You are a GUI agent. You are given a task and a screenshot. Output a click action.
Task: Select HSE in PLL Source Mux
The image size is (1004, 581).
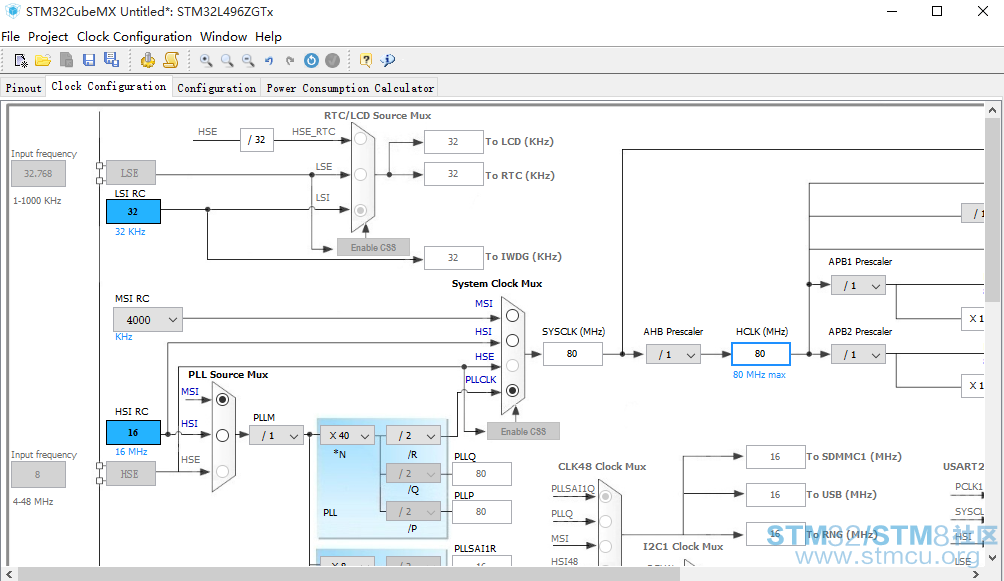(222, 471)
